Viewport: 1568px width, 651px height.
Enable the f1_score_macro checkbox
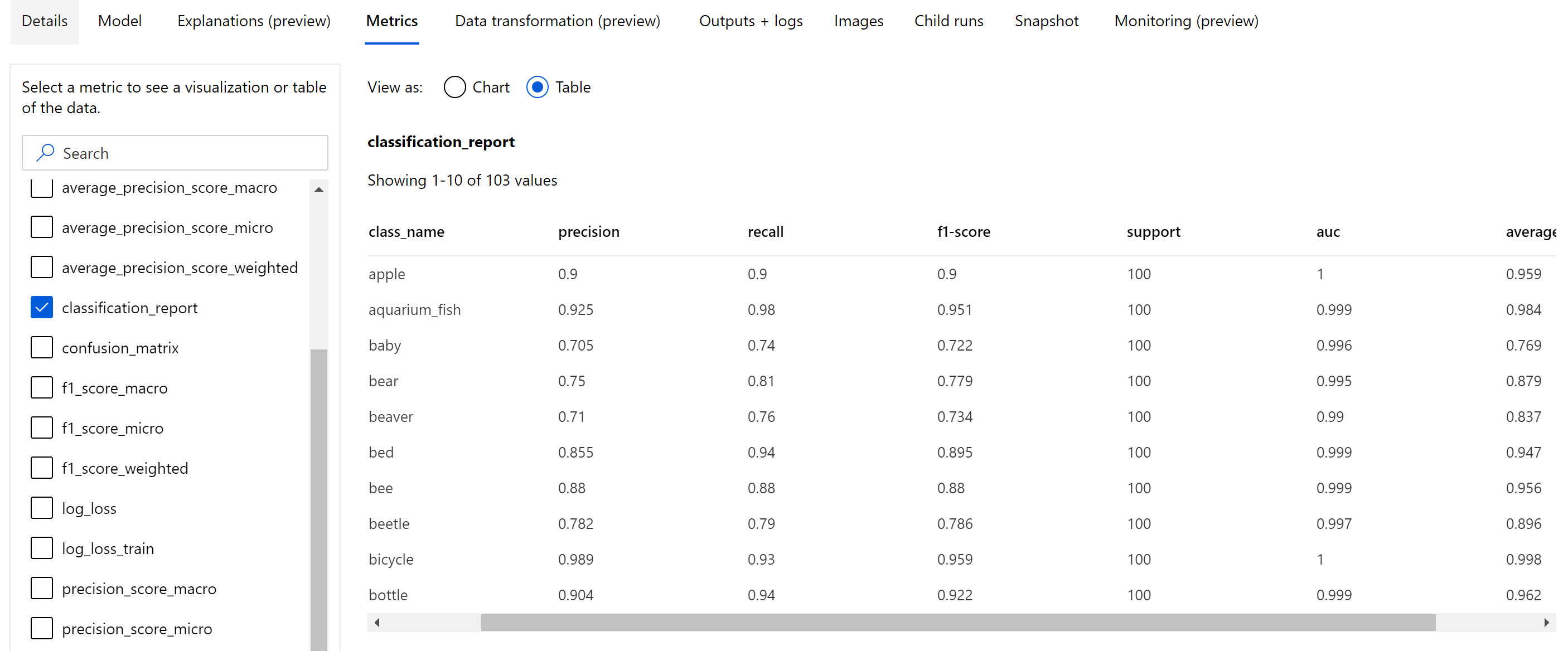click(x=41, y=387)
